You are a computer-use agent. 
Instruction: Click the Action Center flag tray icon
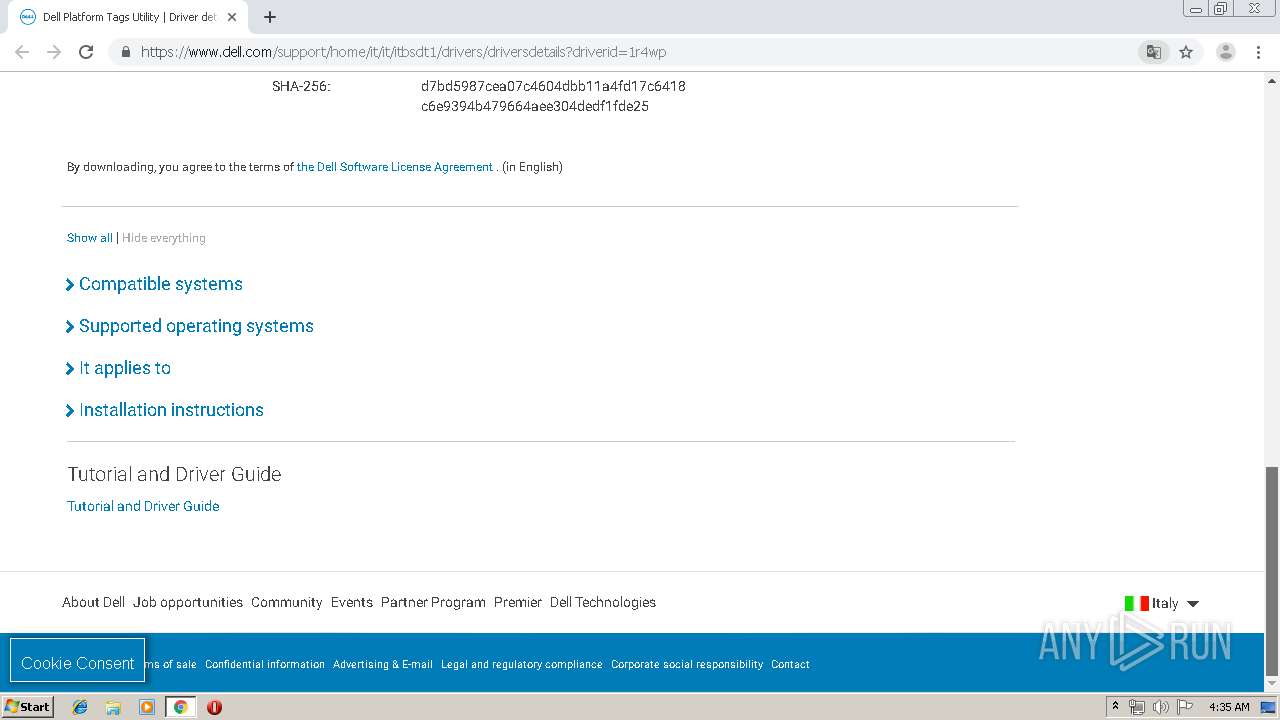pyautogui.click(x=1184, y=706)
